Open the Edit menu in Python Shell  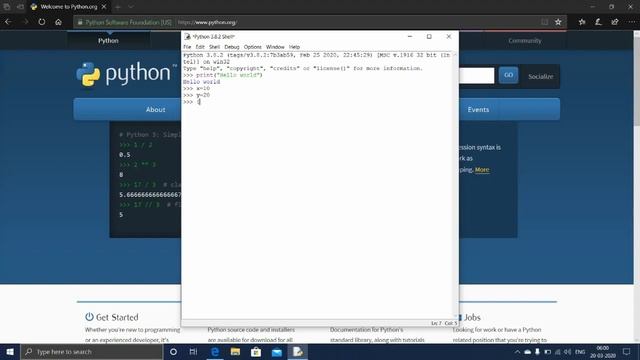tap(200, 47)
